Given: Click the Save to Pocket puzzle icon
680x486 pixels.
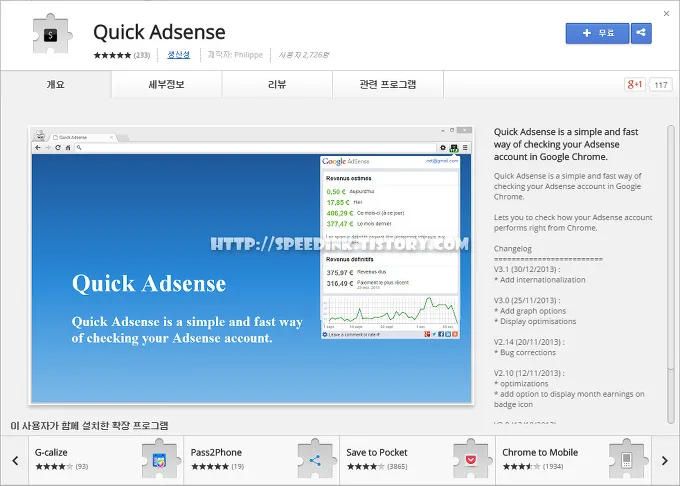Looking at the screenshot, I should (471, 459).
